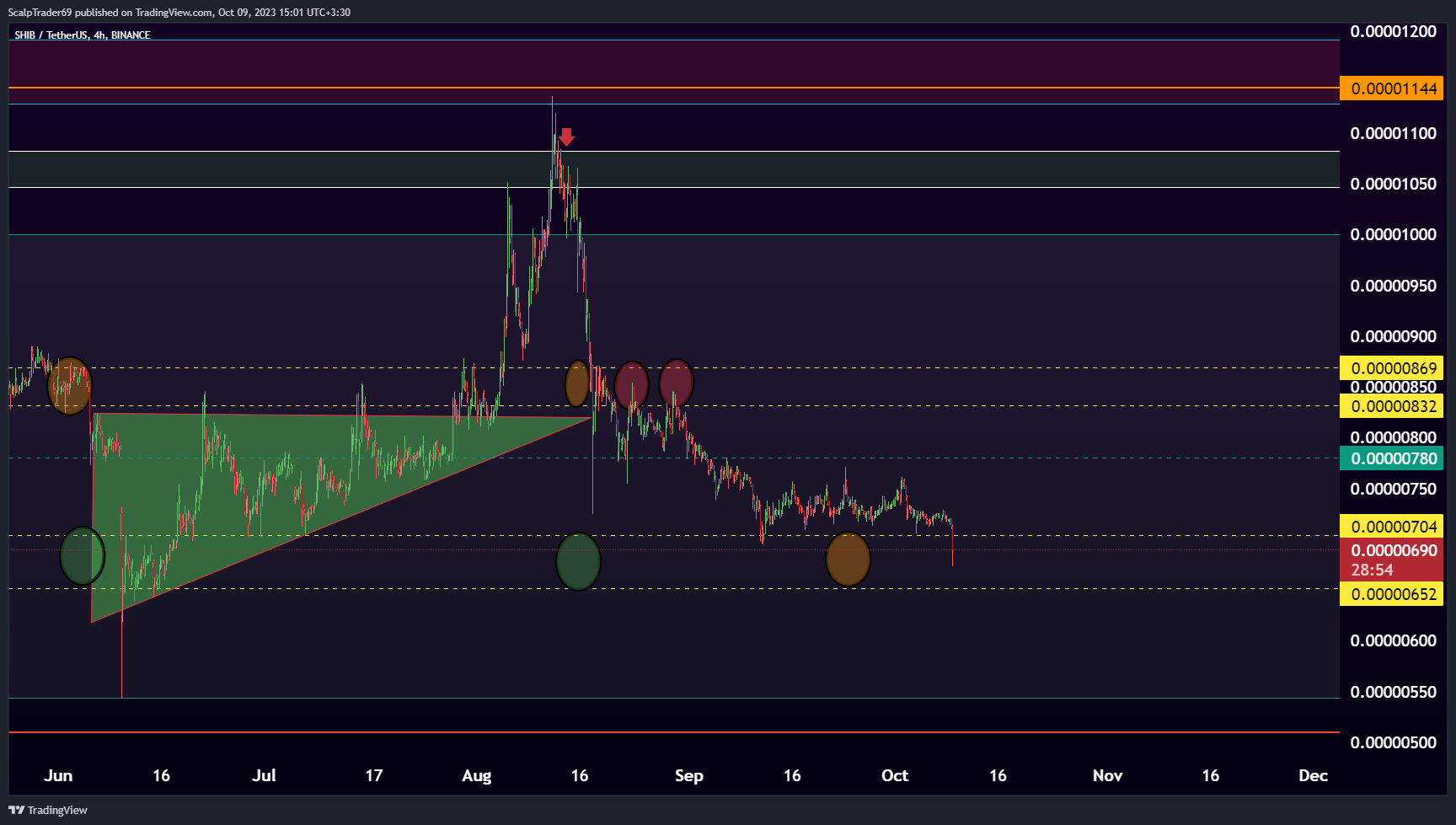Select the green ellipse below mid-August candles
The height and width of the screenshot is (825, 1456).
pos(578,561)
